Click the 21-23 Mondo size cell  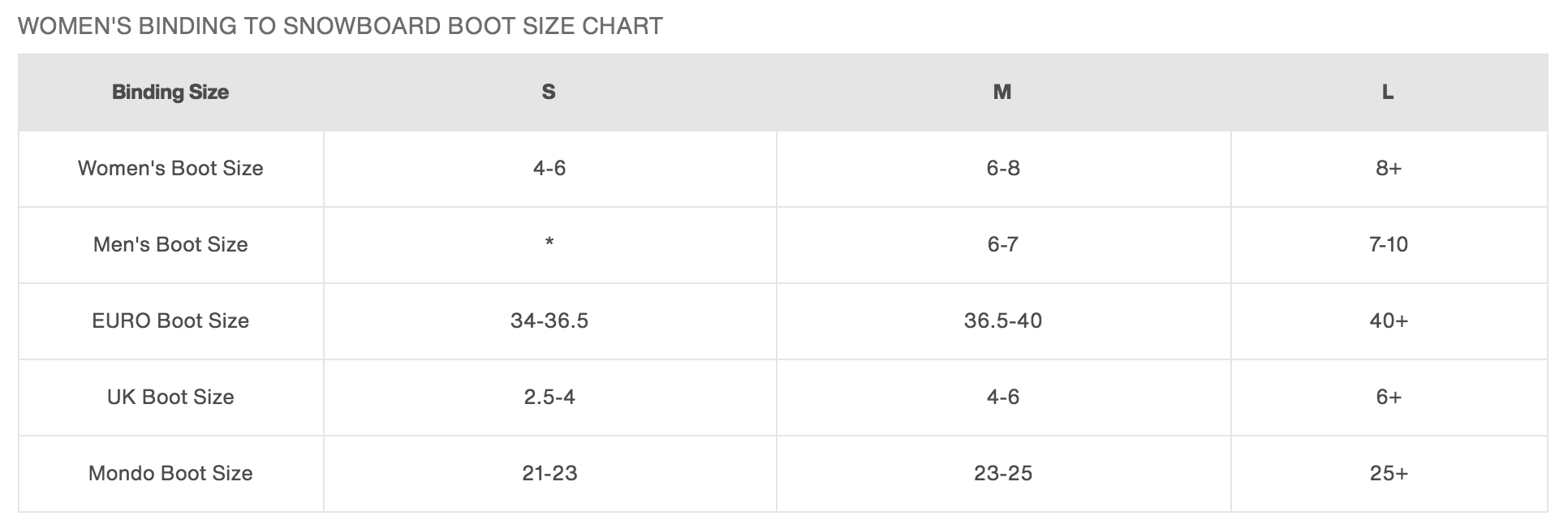coord(549,473)
